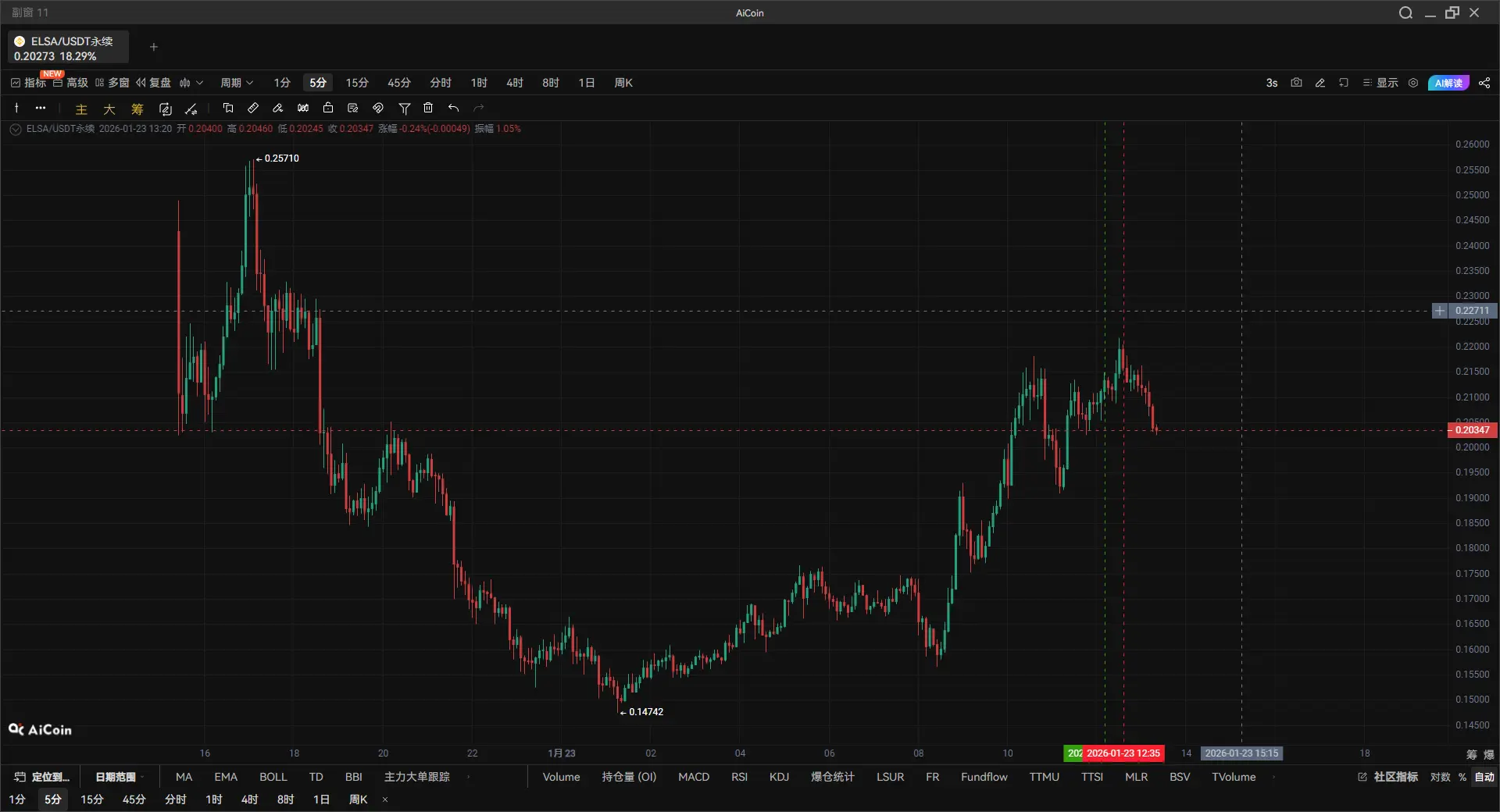Click the 2026-01-23 15:15 time marker
Viewport: 1500px width, 812px height.
point(1241,753)
